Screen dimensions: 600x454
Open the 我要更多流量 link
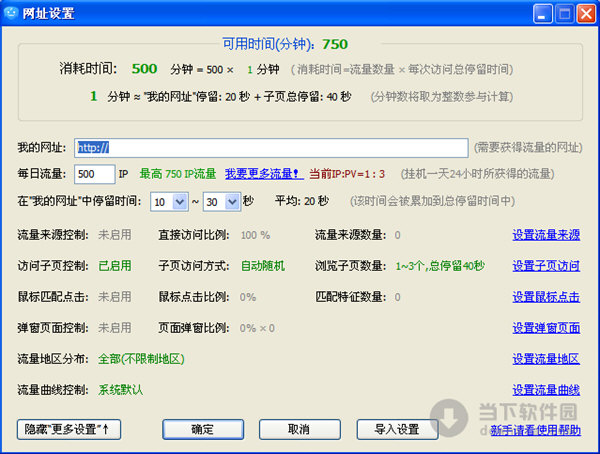click(264, 174)
